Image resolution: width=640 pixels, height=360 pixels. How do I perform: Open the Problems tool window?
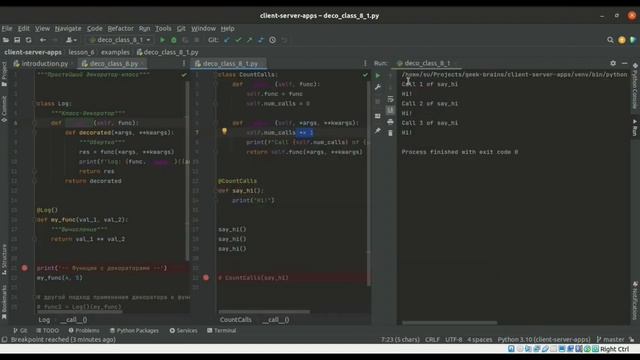click(x=84, y=331)
